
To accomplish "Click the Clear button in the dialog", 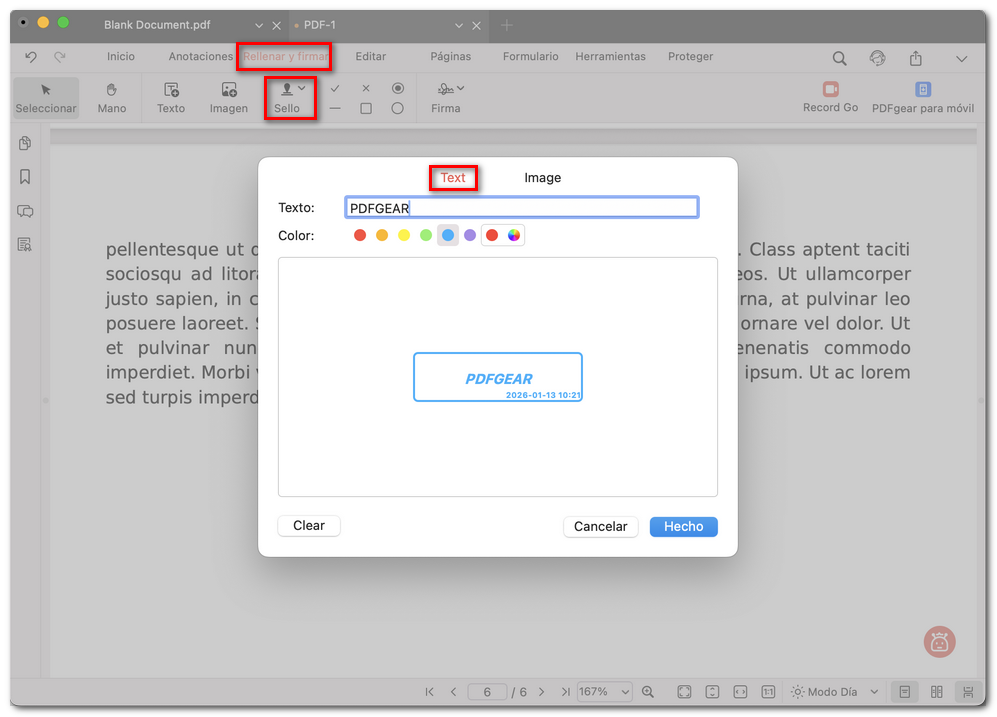I will click(309, 525).
